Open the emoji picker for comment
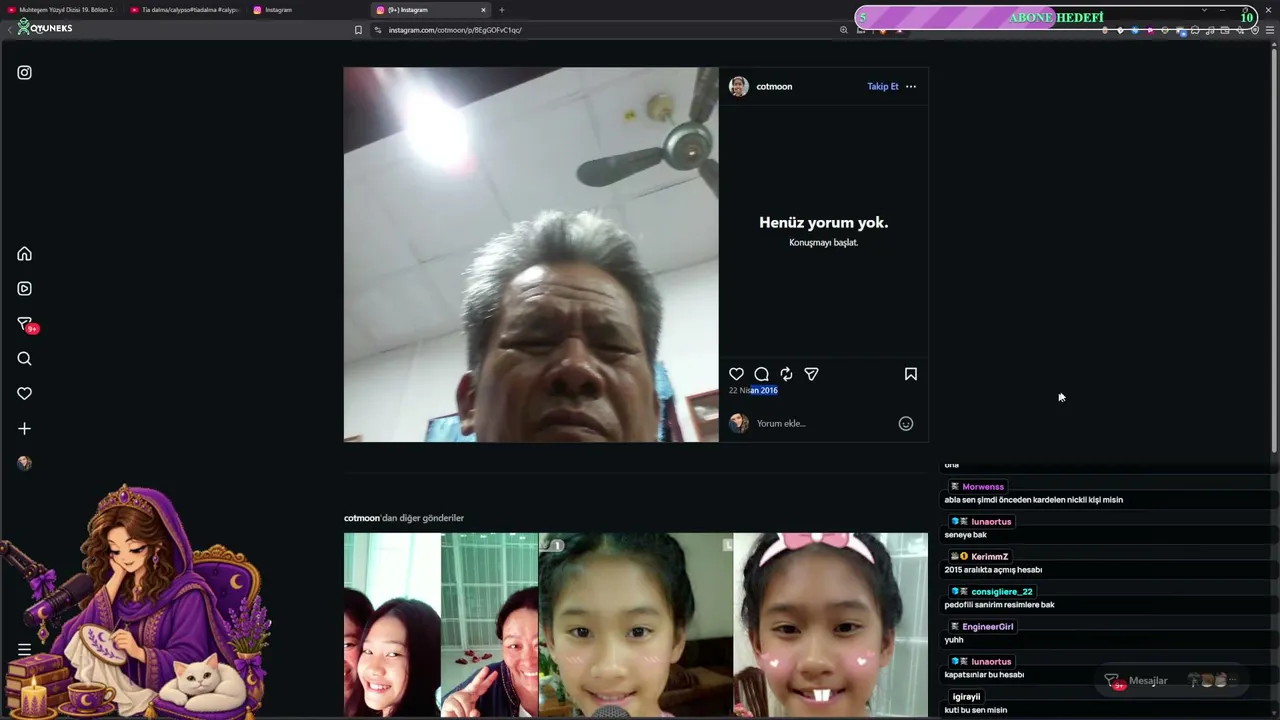 tap(906, 424)
